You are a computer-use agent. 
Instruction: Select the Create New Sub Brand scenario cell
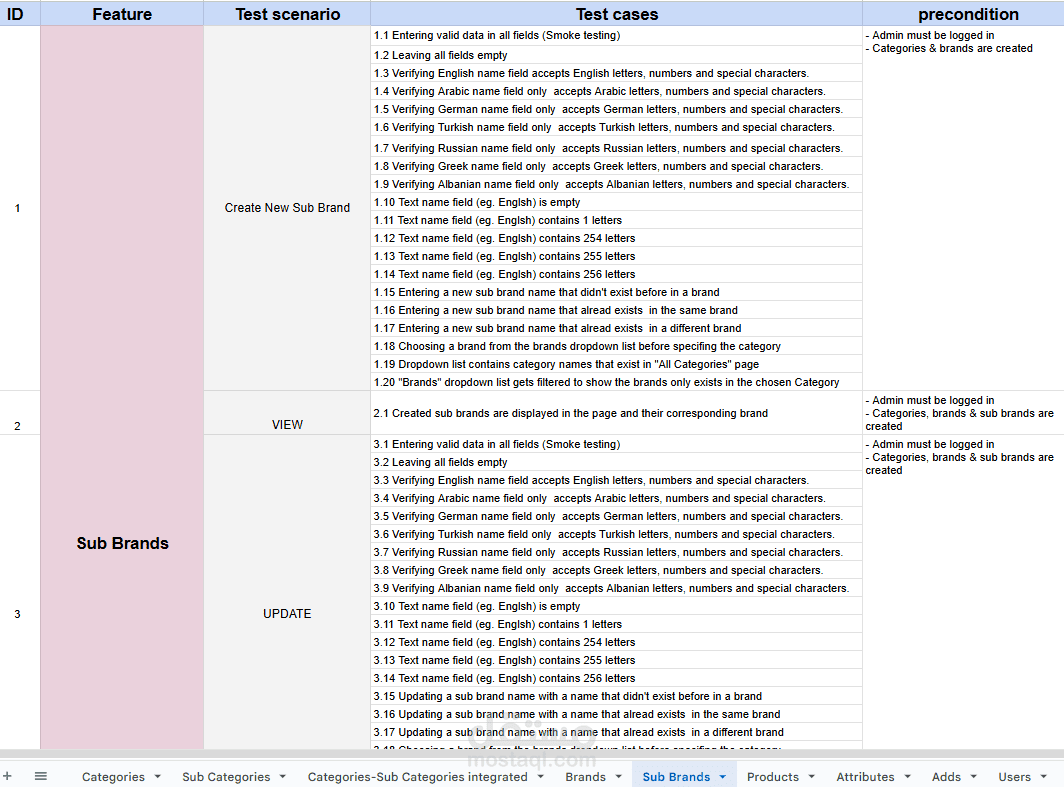click(x=287, y=208)
